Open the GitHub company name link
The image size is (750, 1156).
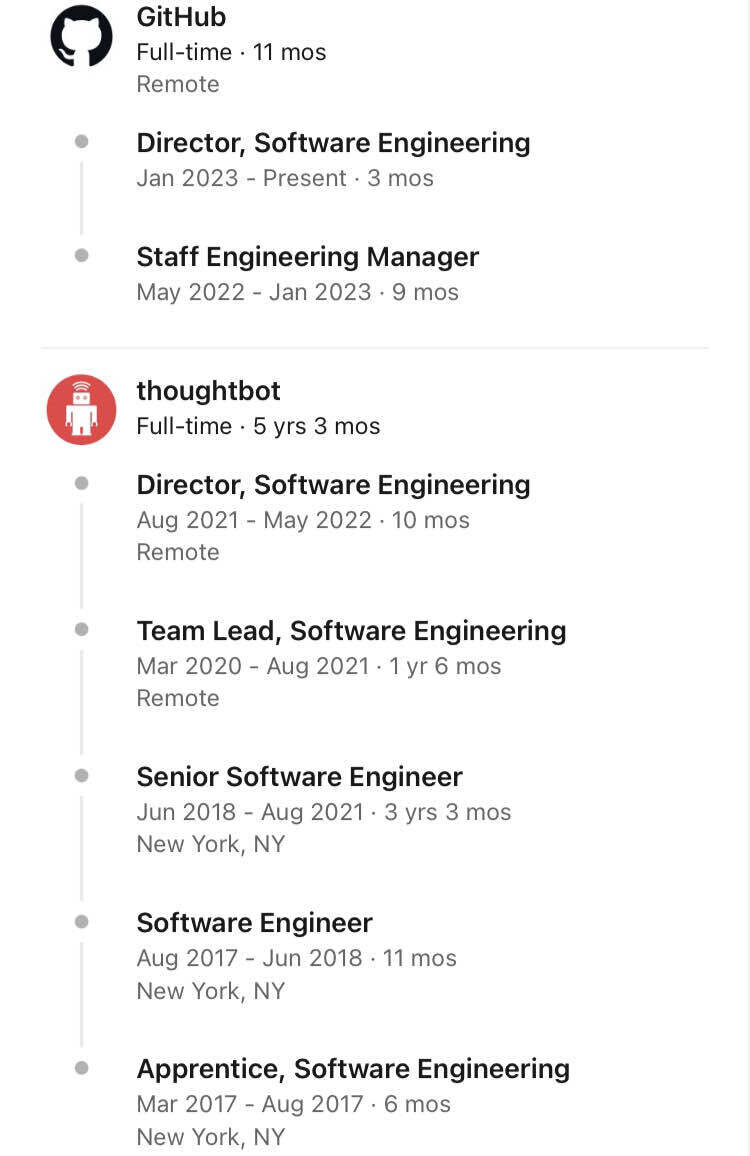click(x=181, y=17)
